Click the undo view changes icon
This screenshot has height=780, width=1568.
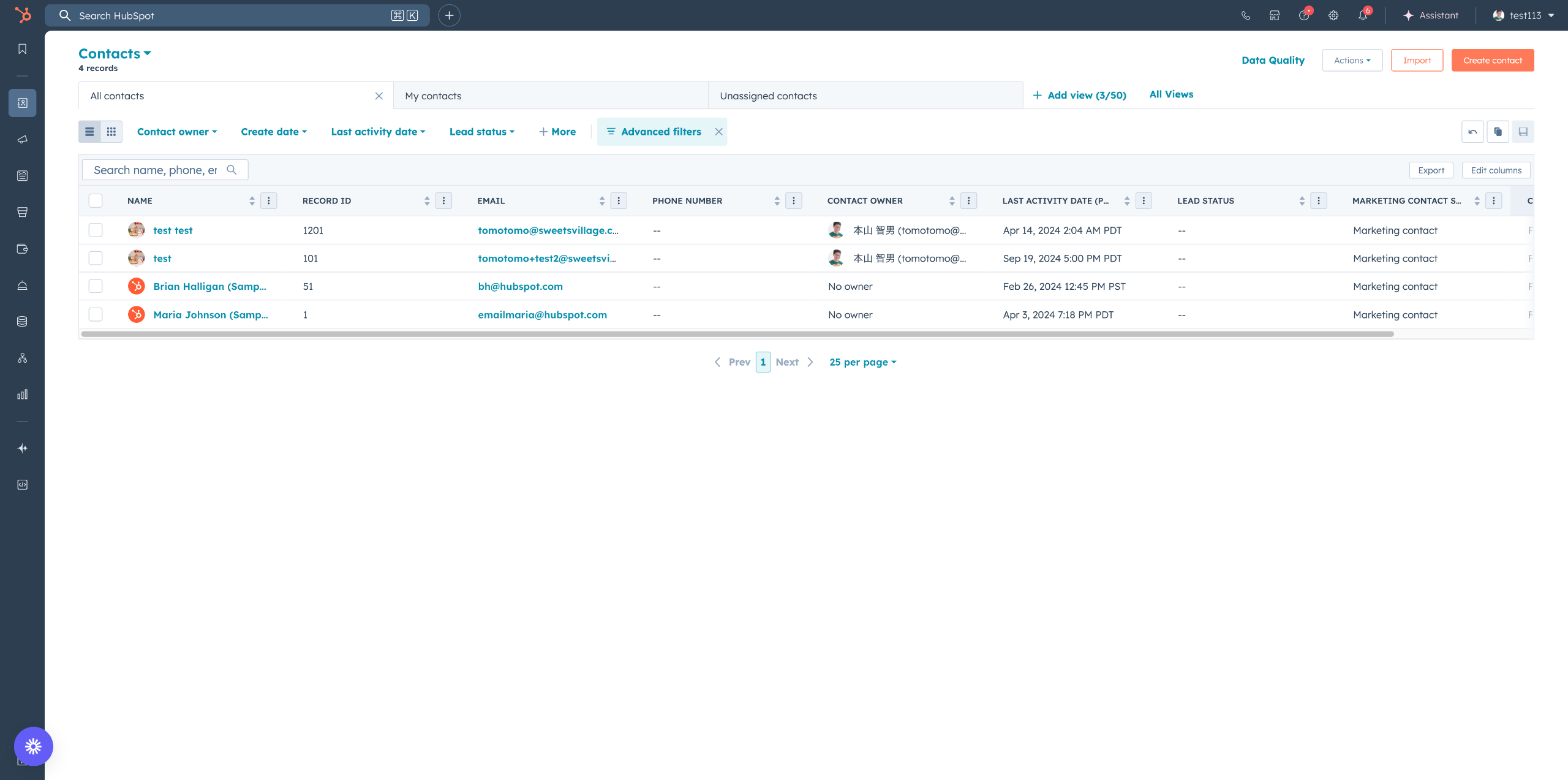pyautogui.click(x=1472, y=132)
